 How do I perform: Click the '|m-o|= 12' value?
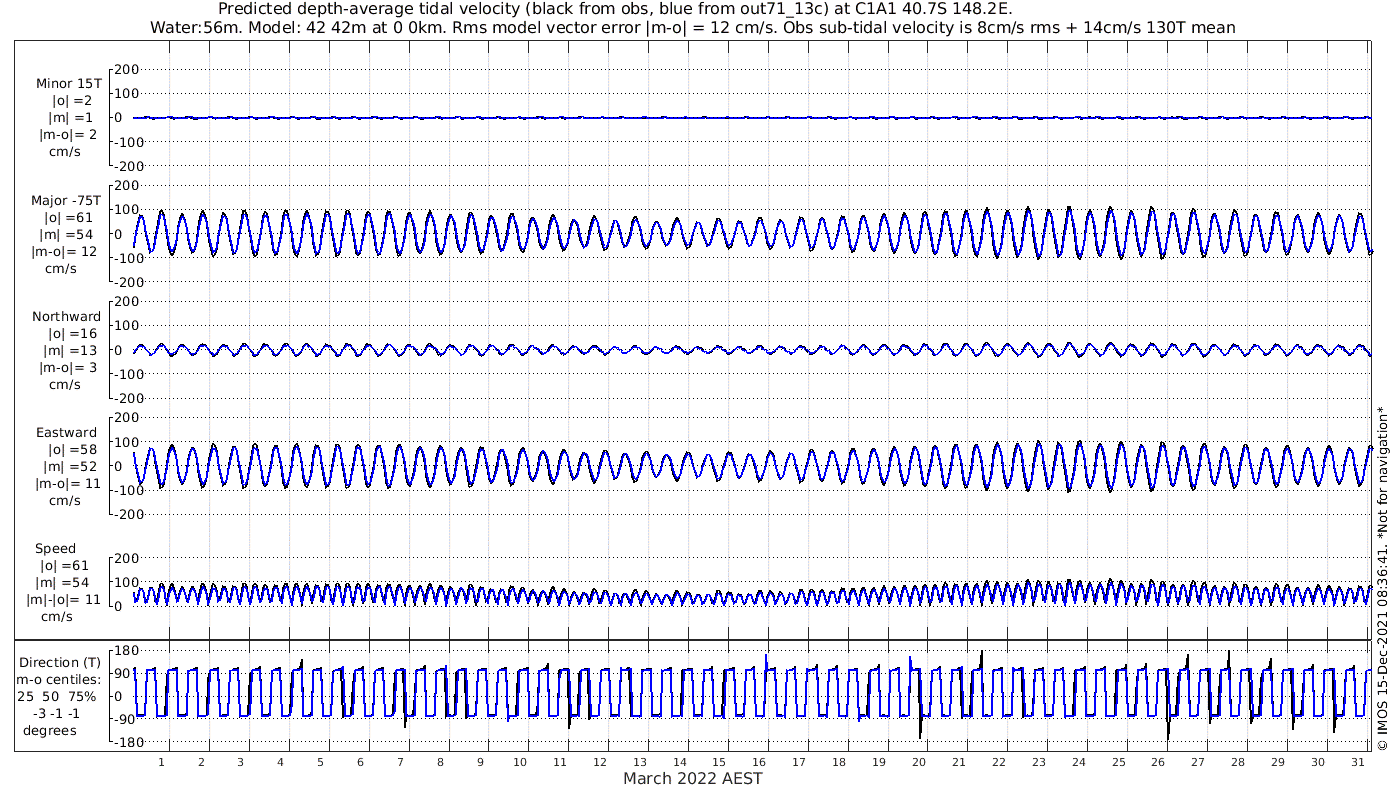[x=65, y=252]
